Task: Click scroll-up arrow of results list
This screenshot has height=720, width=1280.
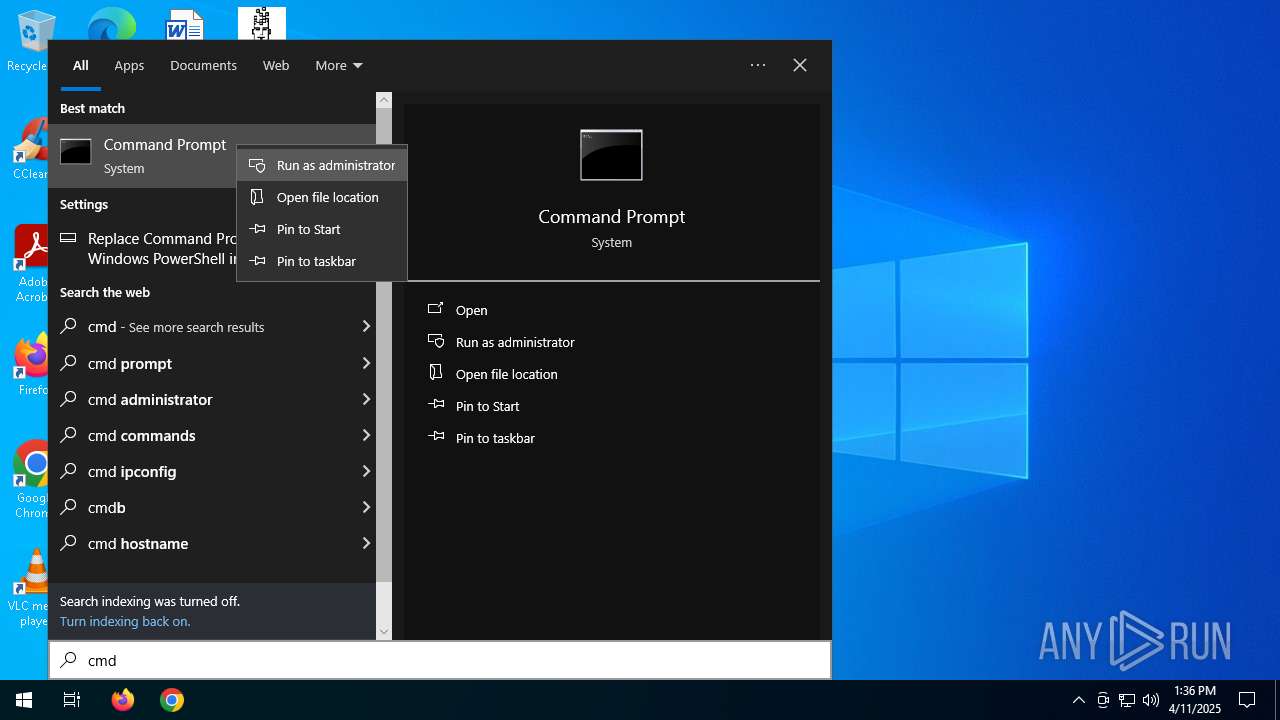Action: tap(384, 100)
